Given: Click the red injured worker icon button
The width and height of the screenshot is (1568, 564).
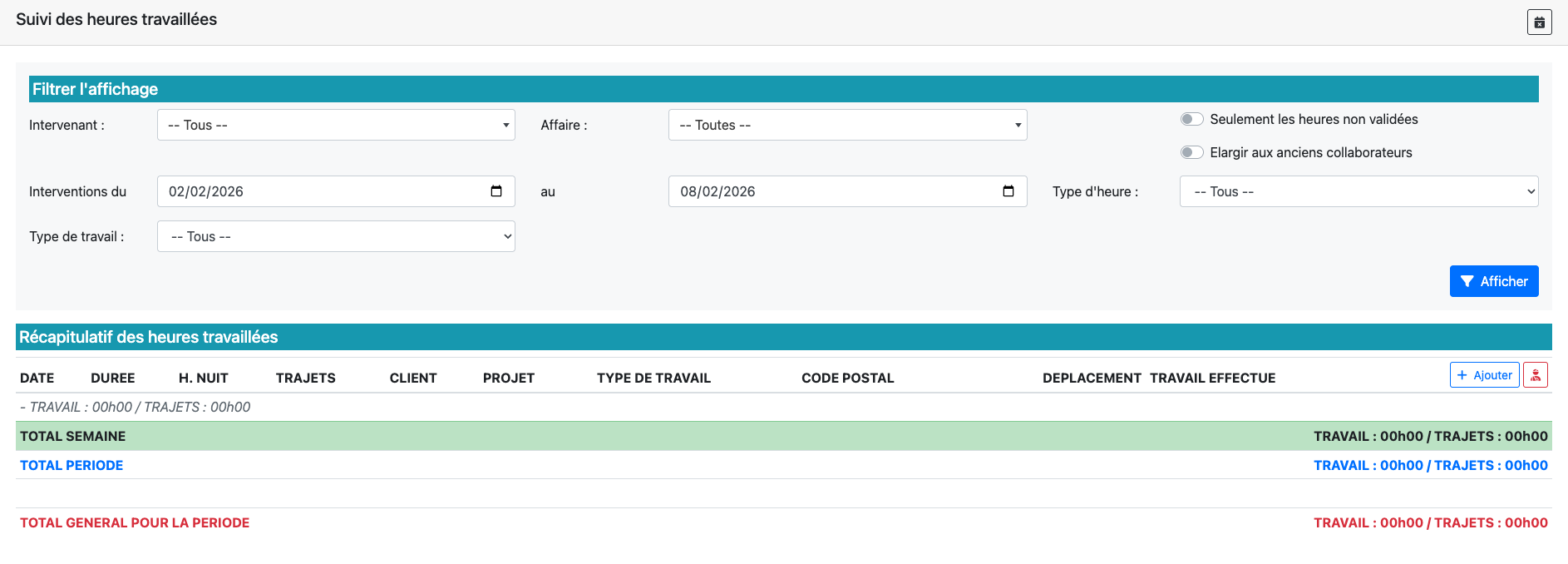Looking at the screenshot, I should (x=1535, y=375).
